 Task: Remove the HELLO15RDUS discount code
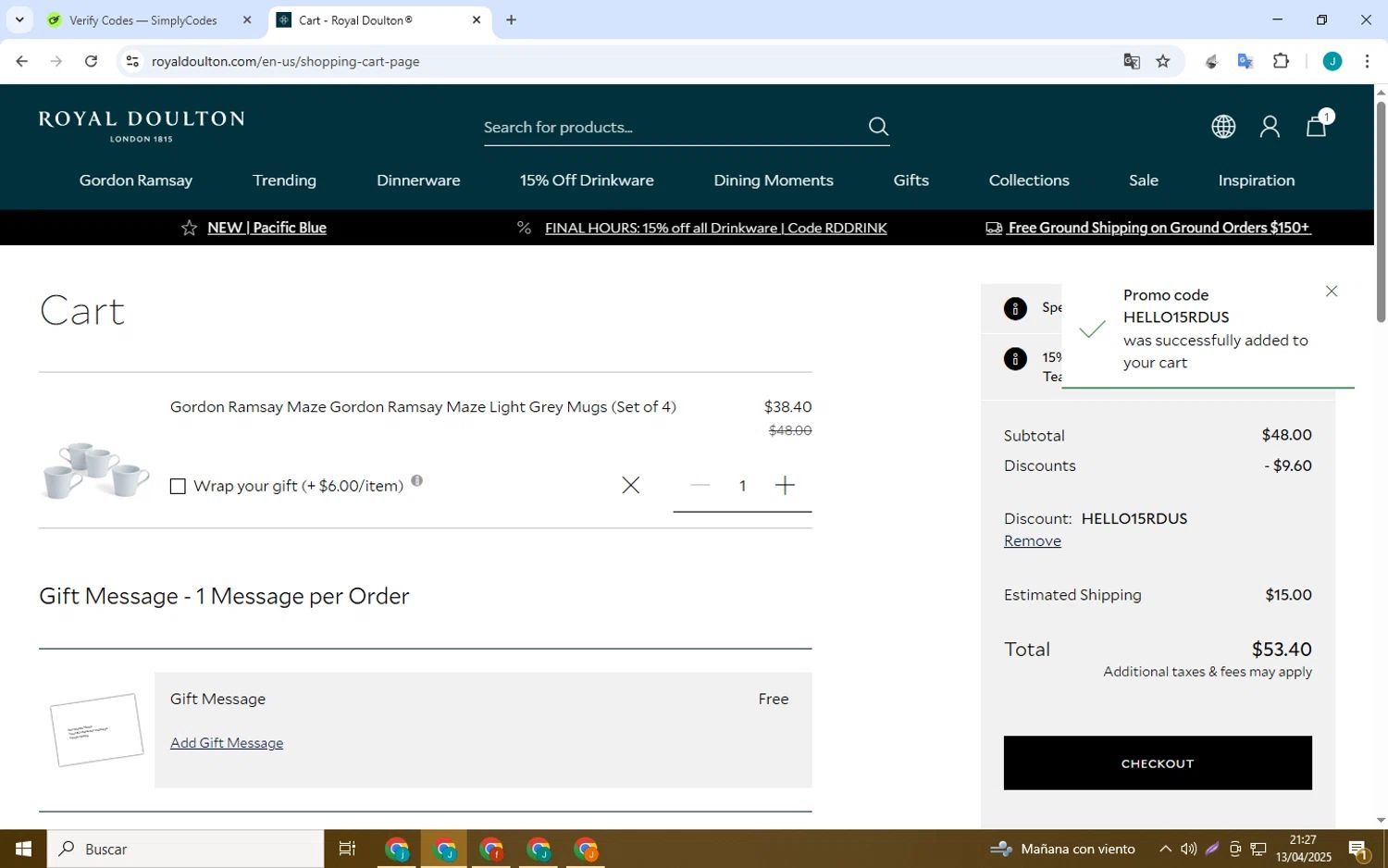pyautogui.click(x=1033, y=541)
